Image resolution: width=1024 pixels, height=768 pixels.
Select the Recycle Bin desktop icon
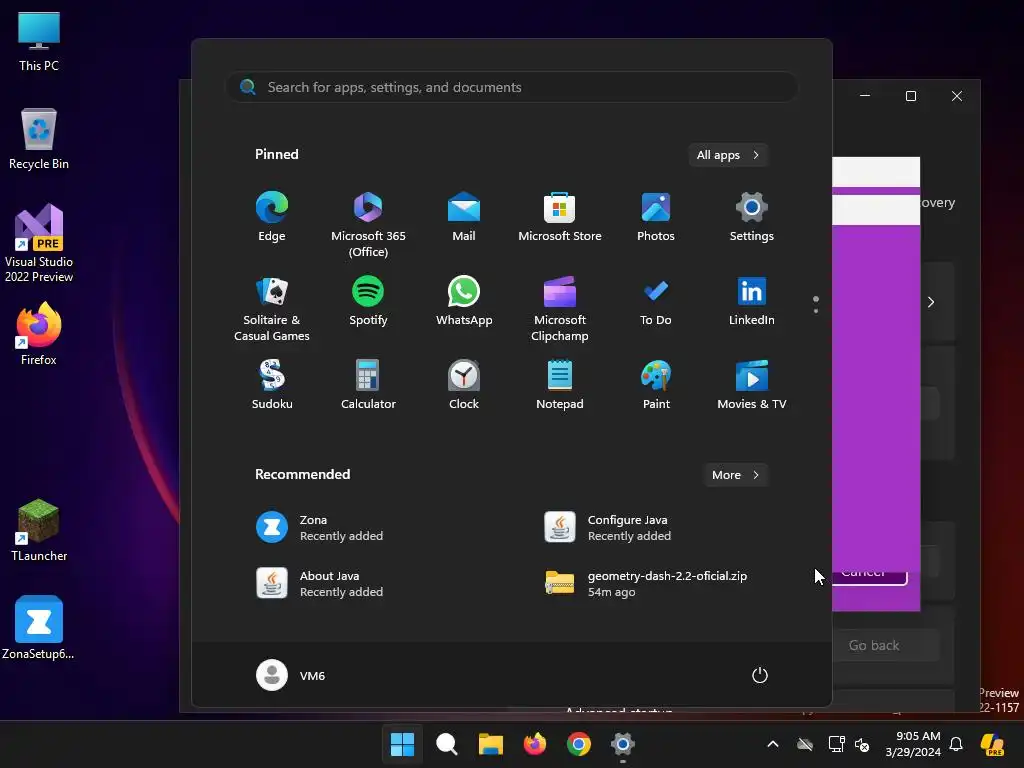click(x=39, y=139)
